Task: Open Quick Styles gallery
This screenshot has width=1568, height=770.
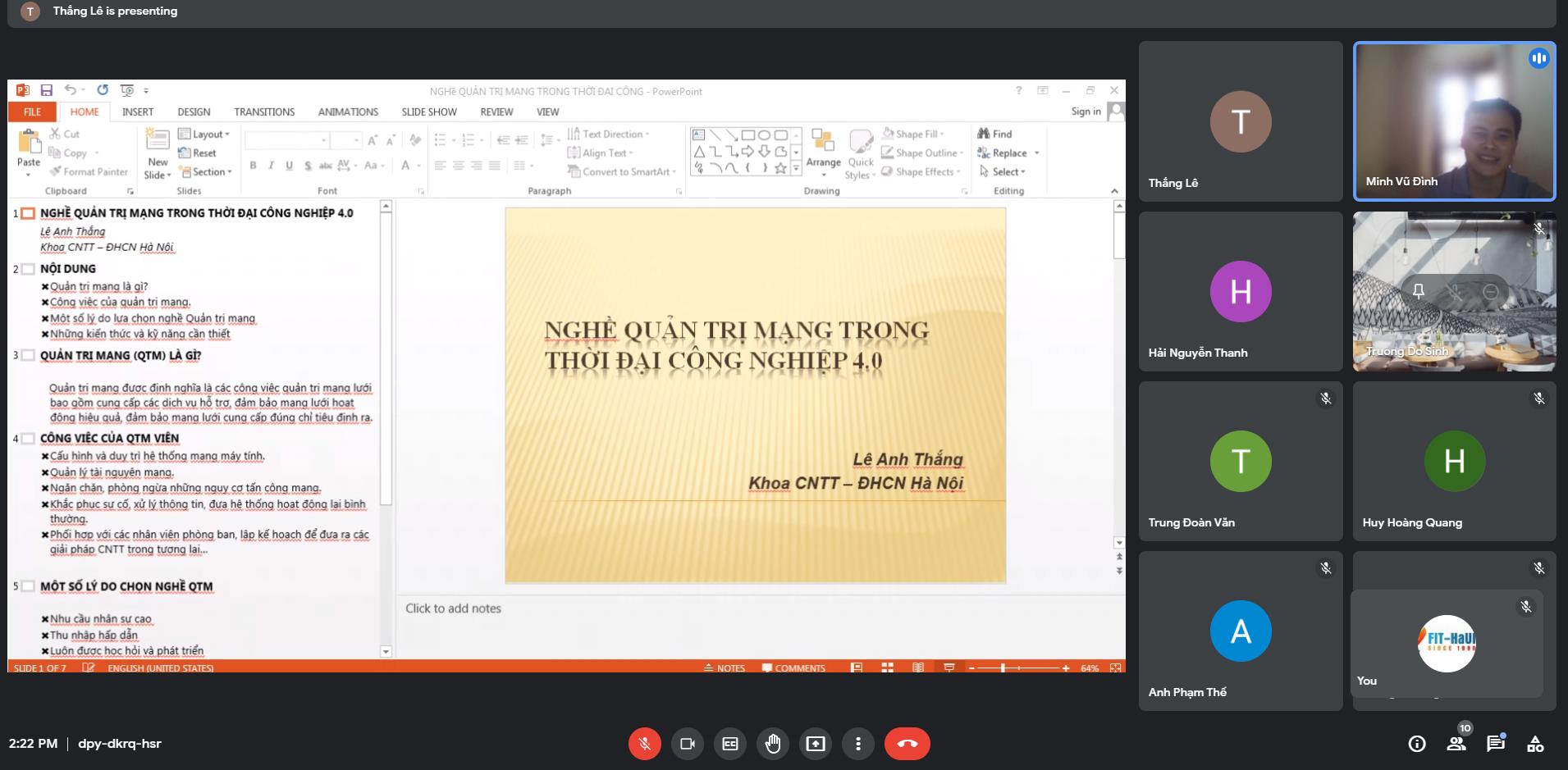Action: pyautogui.click(x=861, y=154)
